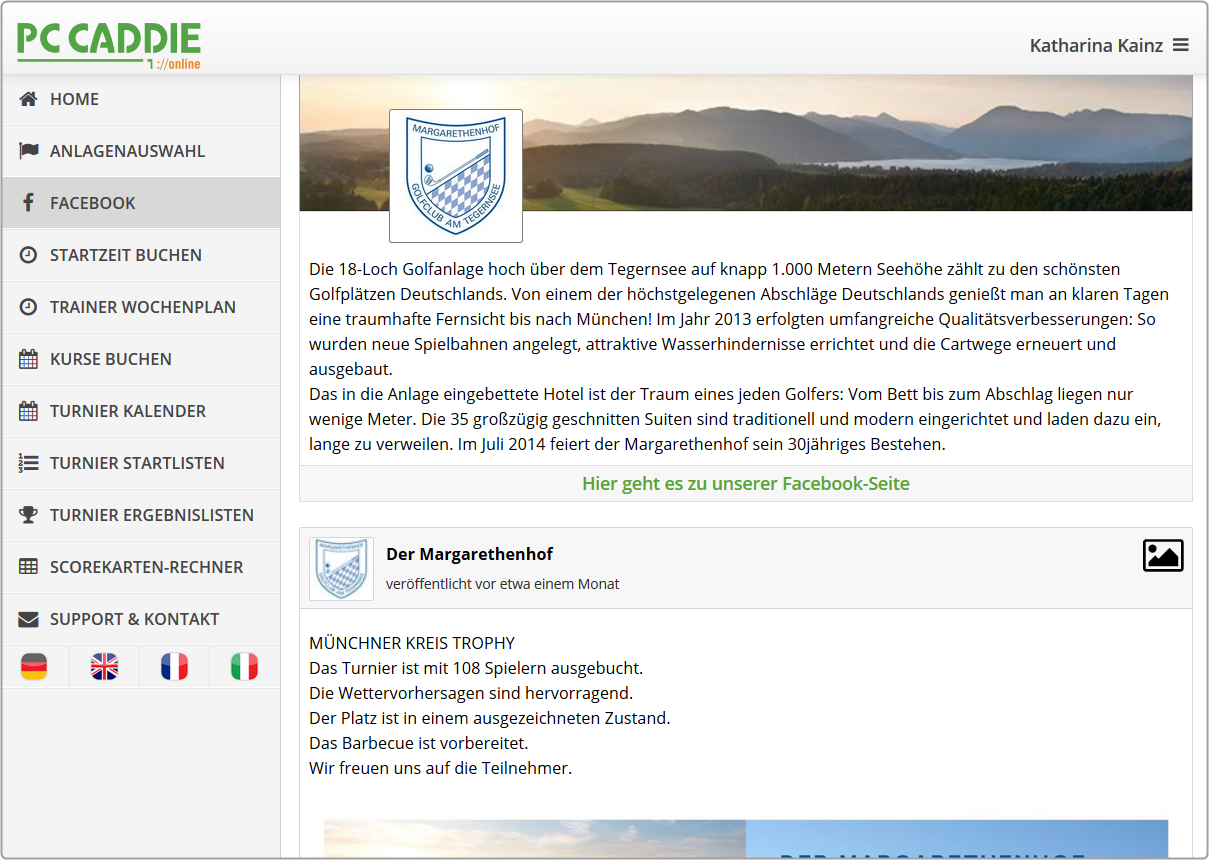
Task: Click the line 'Wir freuen uns auf die Teilnehmer.'
Action: [x=441, y=769]
